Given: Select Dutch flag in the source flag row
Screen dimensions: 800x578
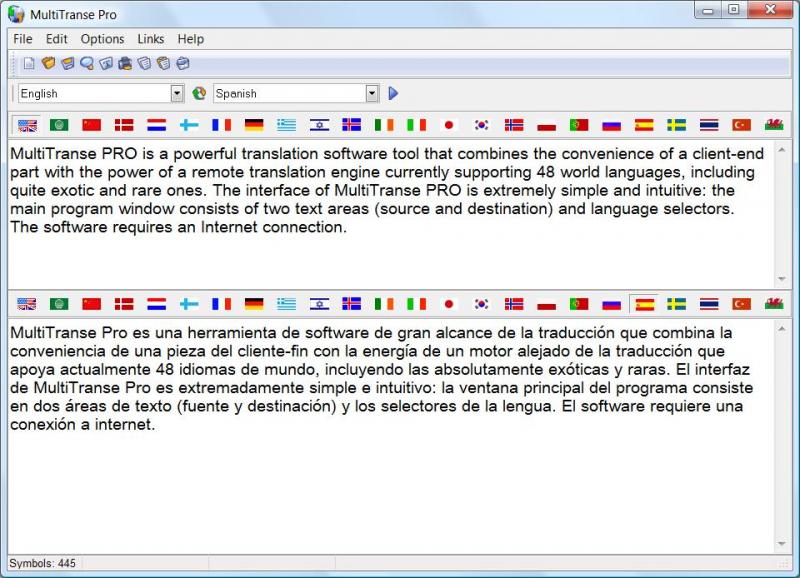Looking at the screenshot, I should [x=157, y=125].
